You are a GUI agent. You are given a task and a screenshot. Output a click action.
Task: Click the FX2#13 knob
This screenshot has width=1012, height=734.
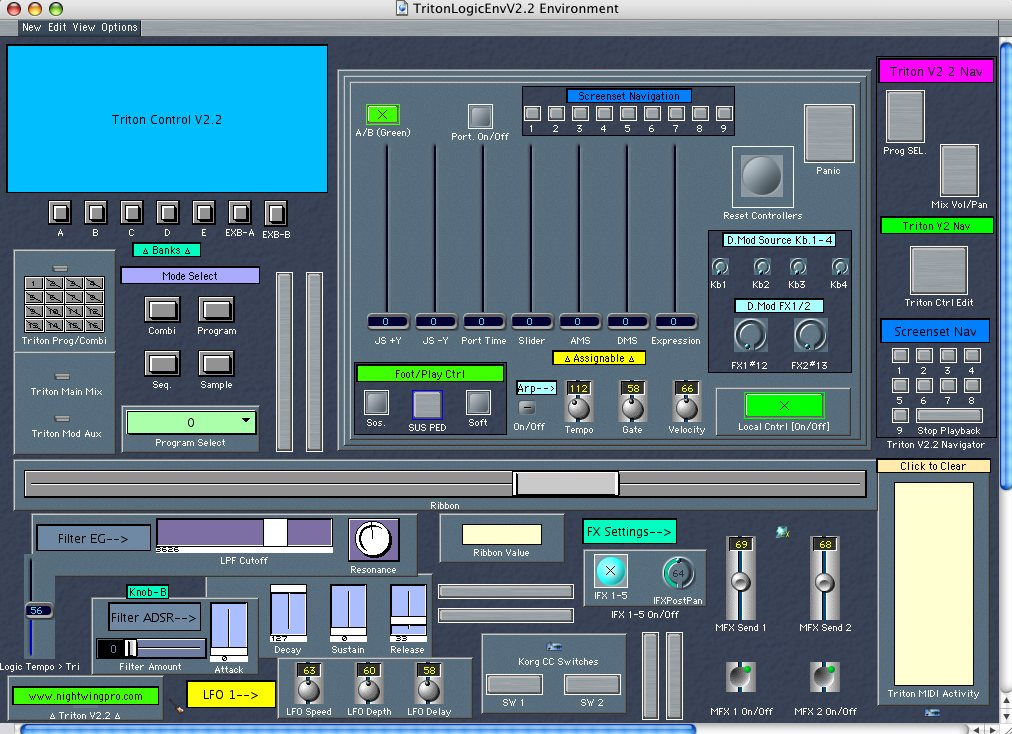coord(810,335)
